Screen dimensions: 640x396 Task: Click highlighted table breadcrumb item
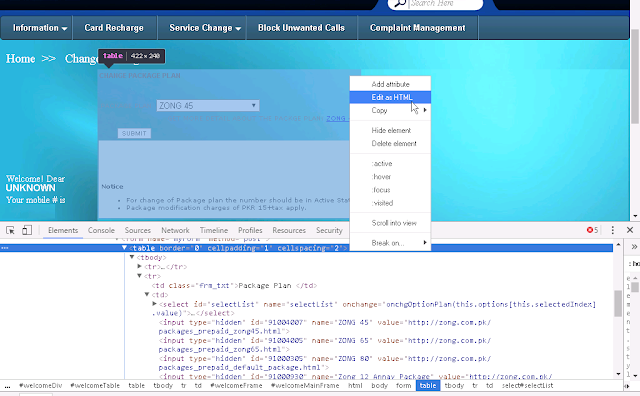coord(428,386)
